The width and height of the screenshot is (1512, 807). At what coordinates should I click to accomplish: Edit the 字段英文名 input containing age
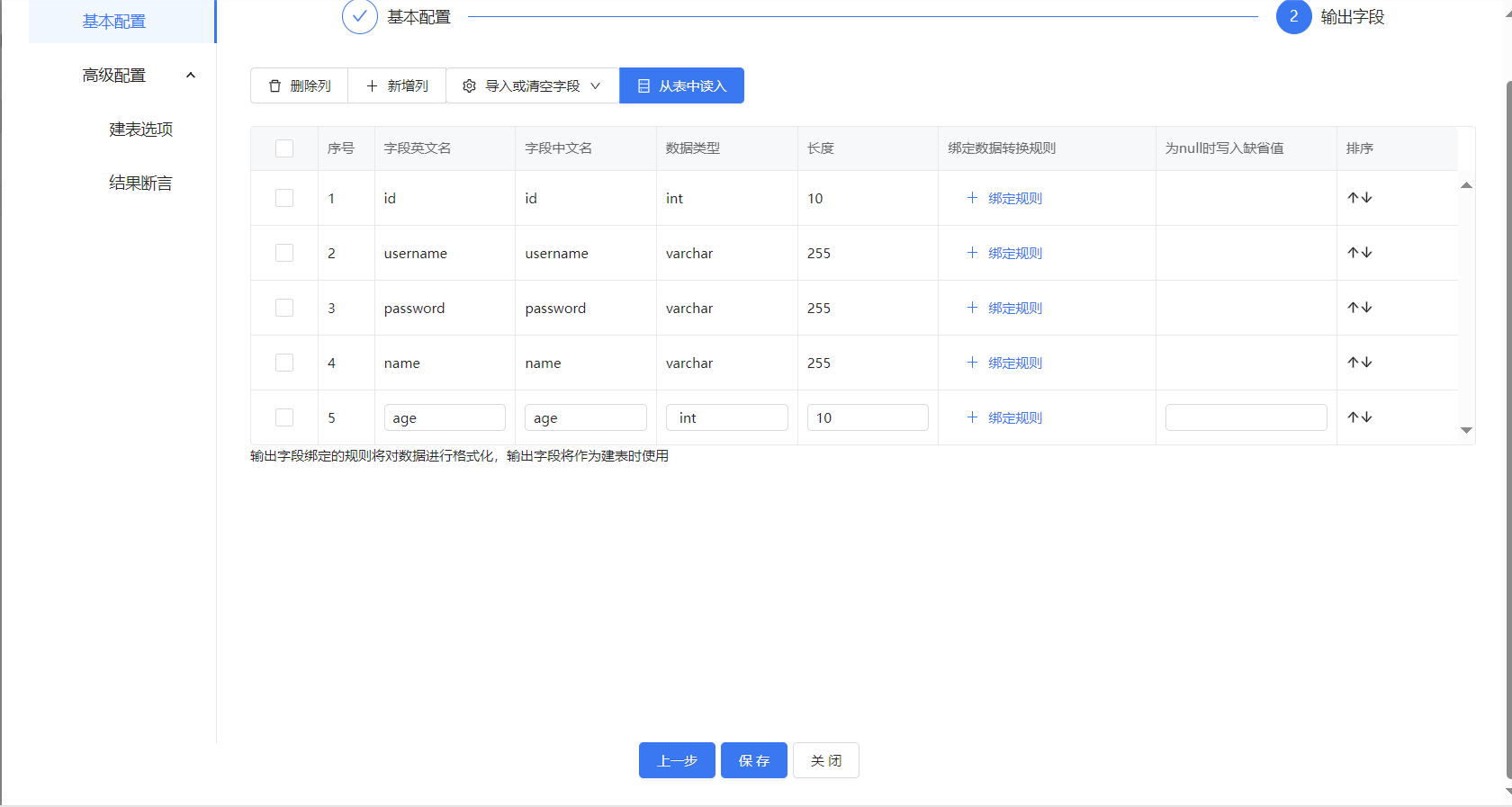(x=445, y=417)
